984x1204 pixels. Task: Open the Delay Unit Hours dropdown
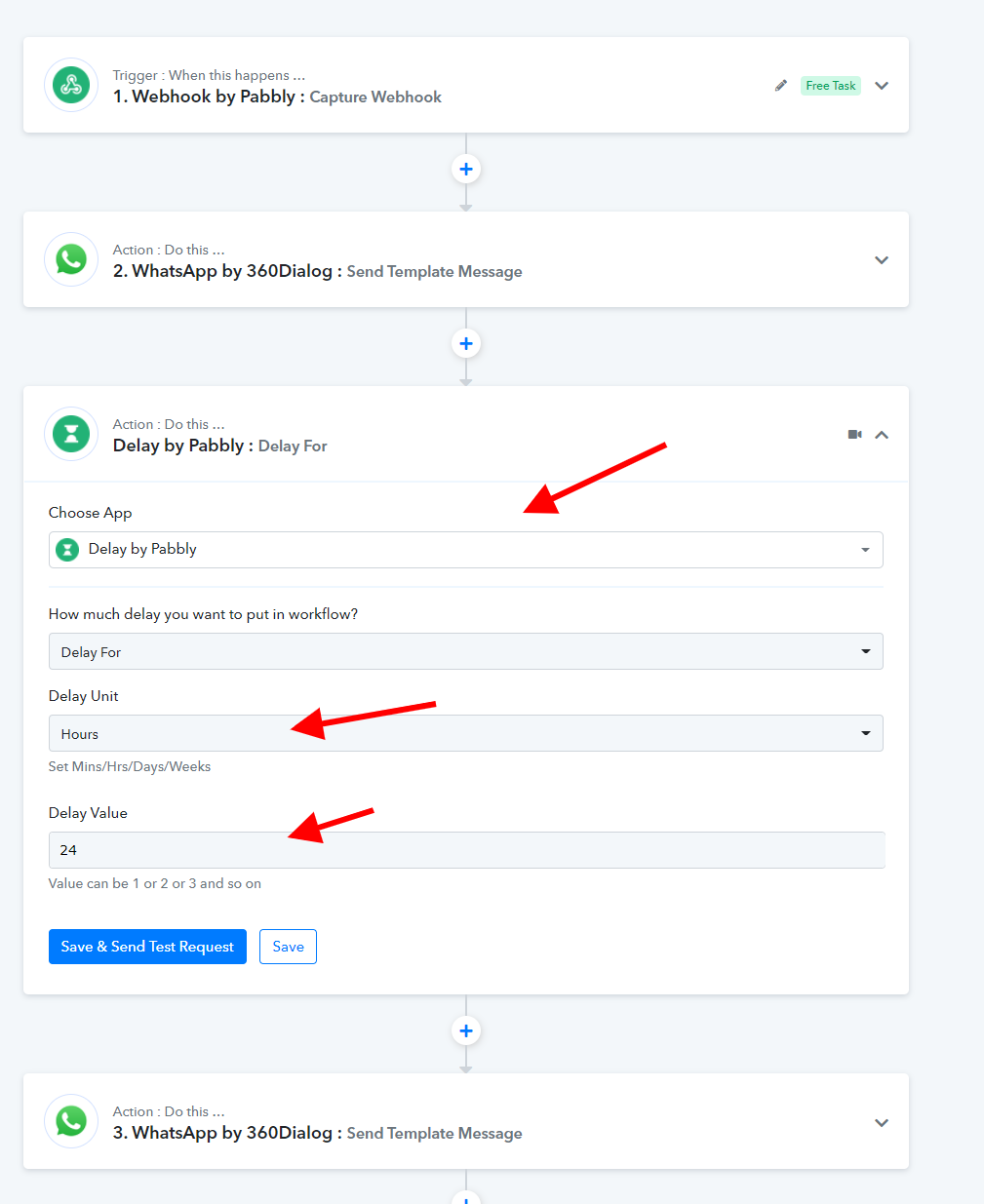click(x=466, y=733)
